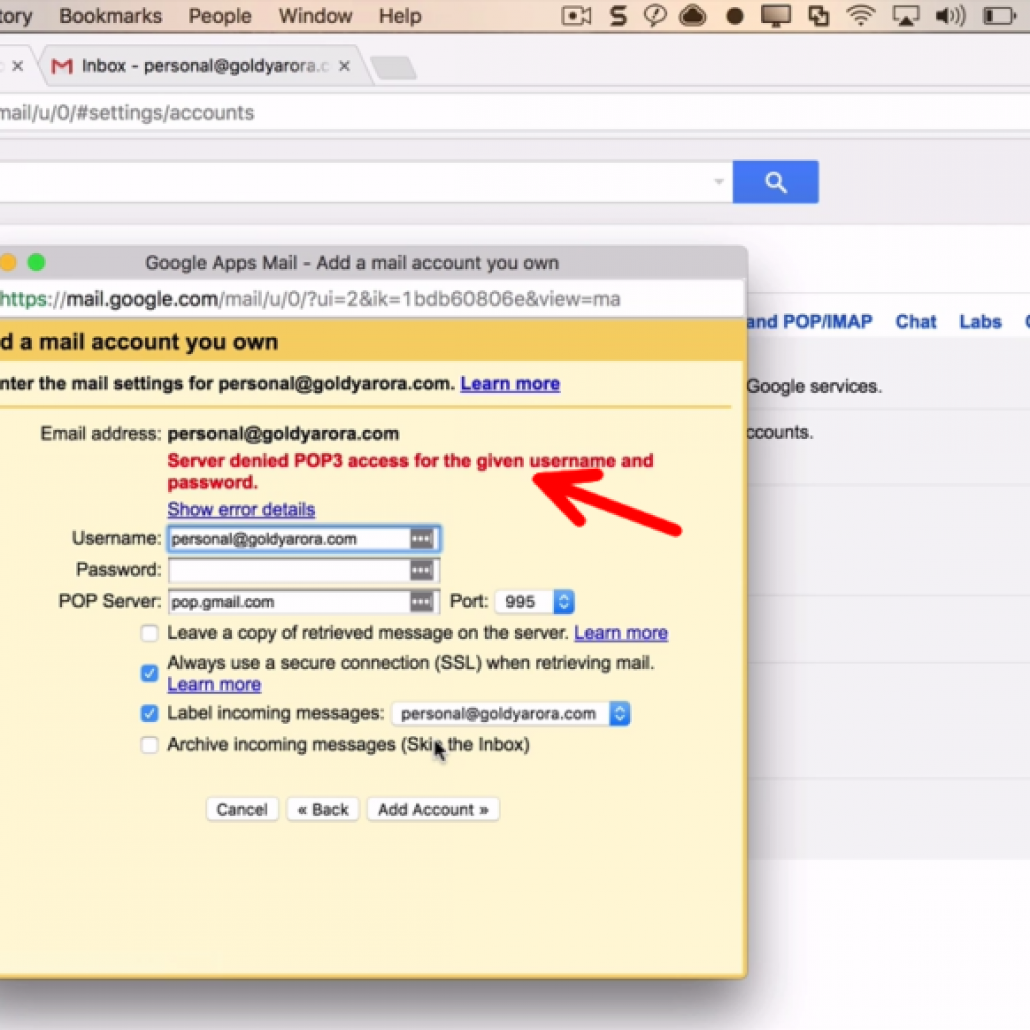The width and height of the screenshot is (1030, 1030).
Task: Click password manager icon in Username field
Action: pyautogui.click(x=422, y=539)
